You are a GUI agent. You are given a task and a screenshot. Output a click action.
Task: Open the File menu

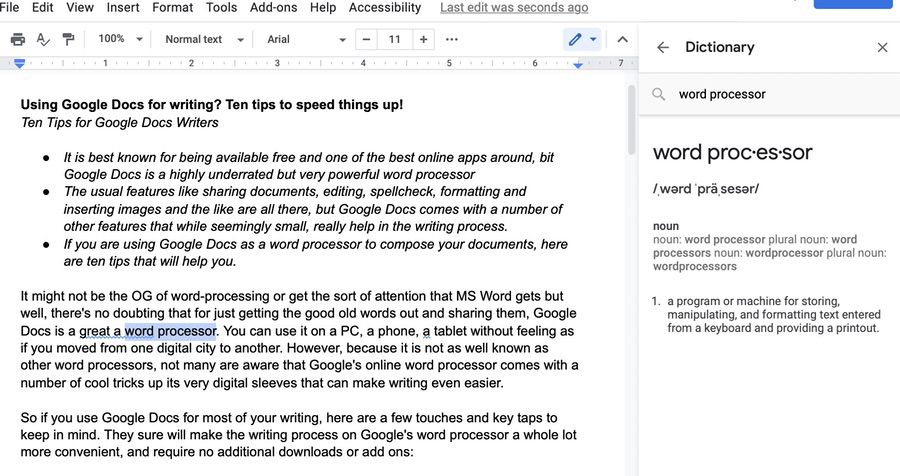(10, 7)
